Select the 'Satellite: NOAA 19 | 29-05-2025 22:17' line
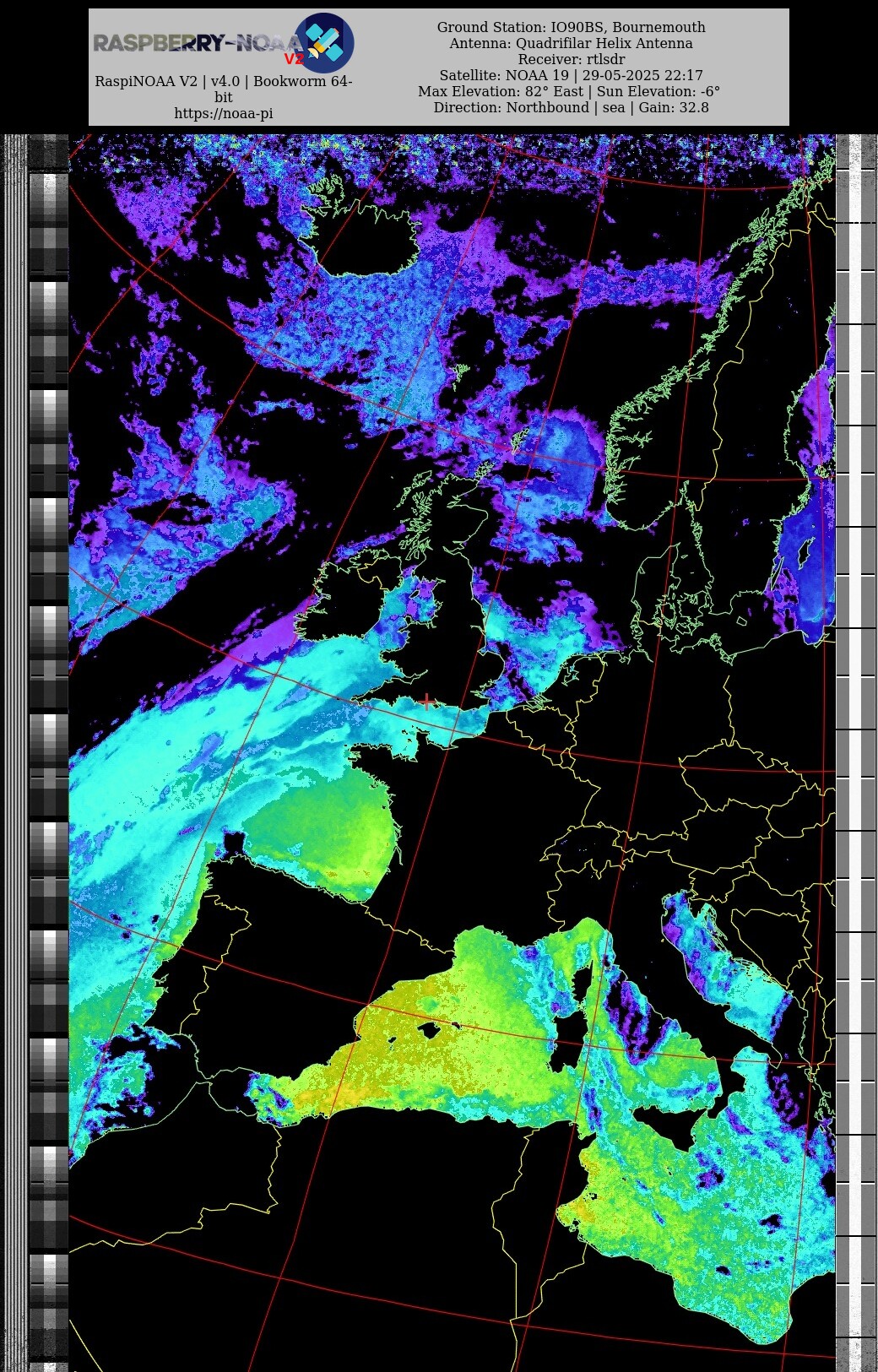 pyautogui.click(x=572, y=75)
